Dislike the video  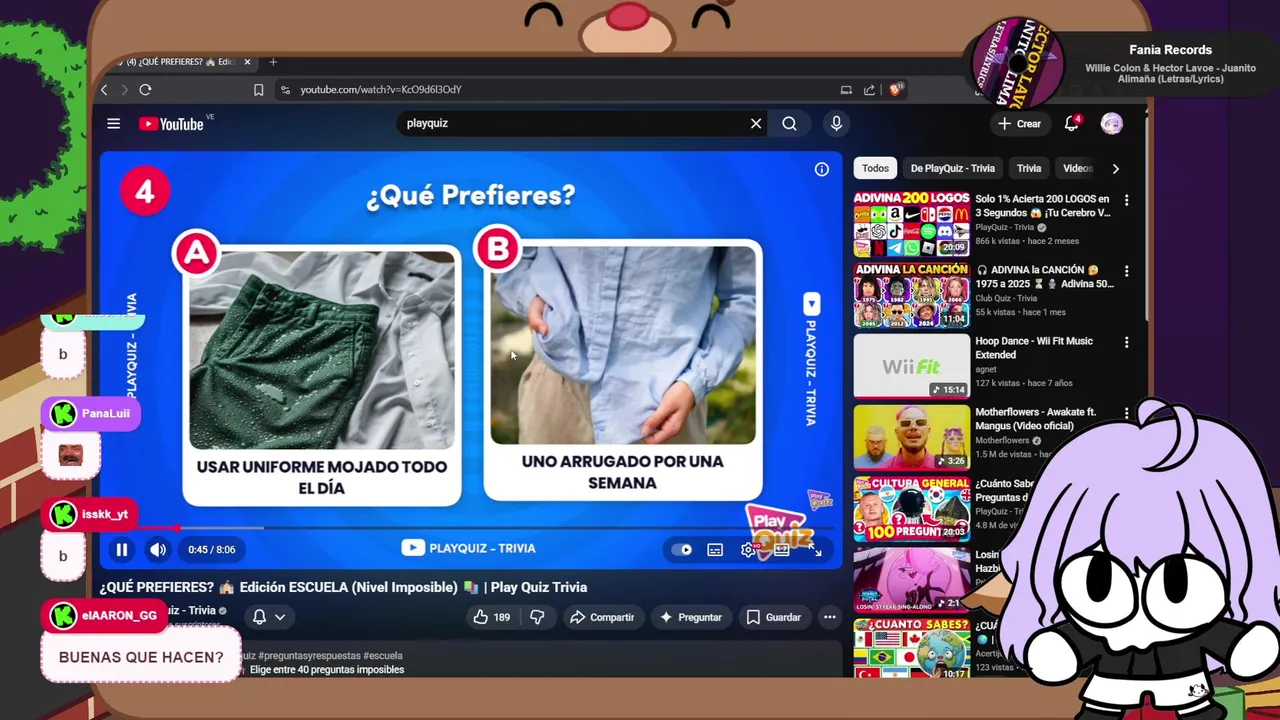click(x=537, y=617)
